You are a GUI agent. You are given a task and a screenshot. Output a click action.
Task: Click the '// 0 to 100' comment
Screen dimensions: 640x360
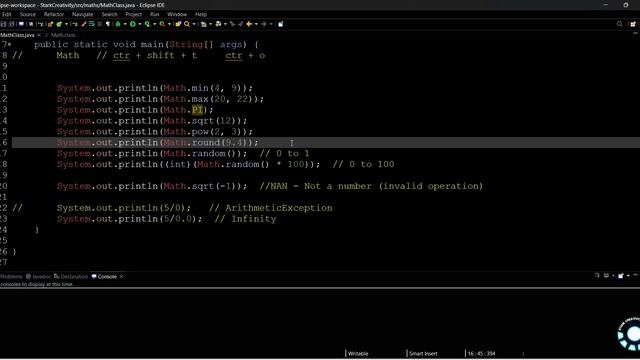point(363,164)
